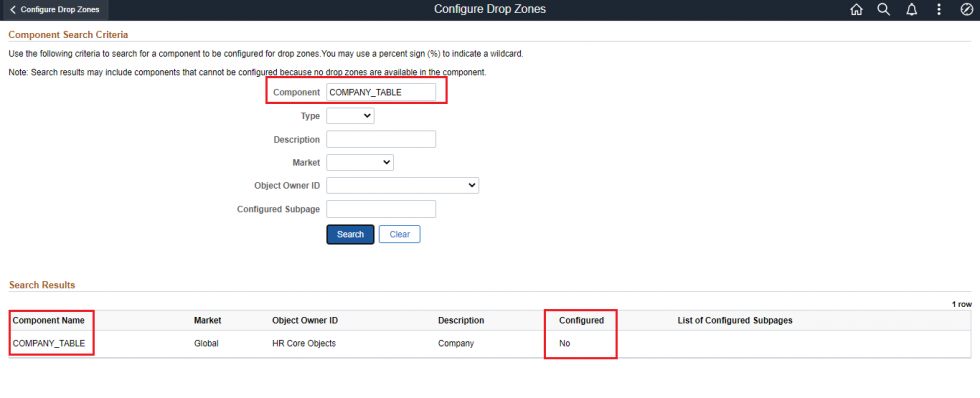This screenshot has width=980, height=398.
Task: Click into the Description input field
Action: coord(381,139)
